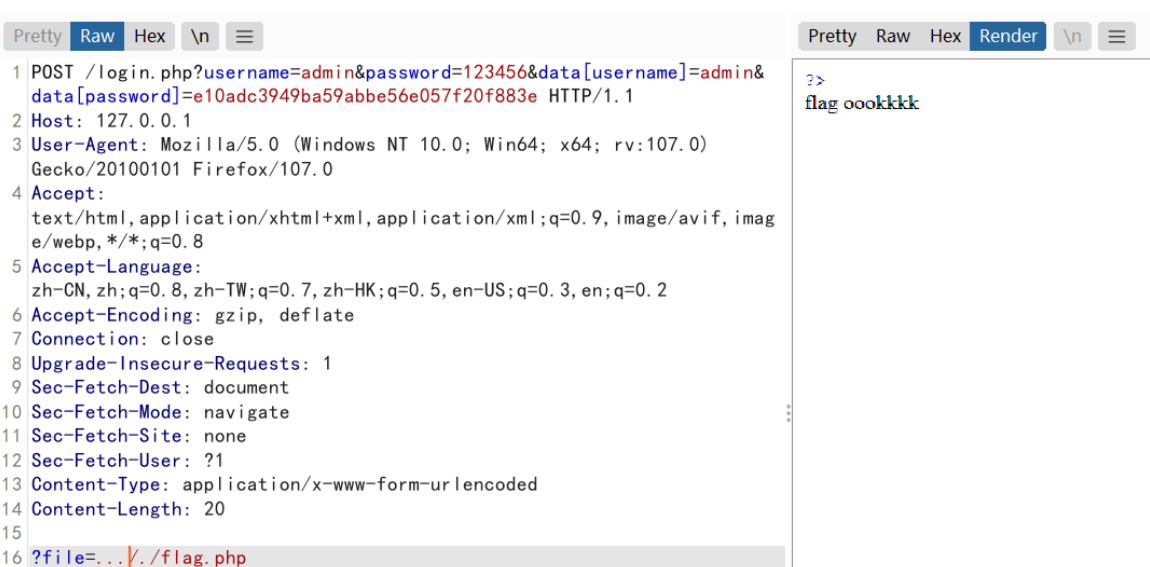Click the Gecko/20100101 Firefox/107.0 text

(182, 169)
